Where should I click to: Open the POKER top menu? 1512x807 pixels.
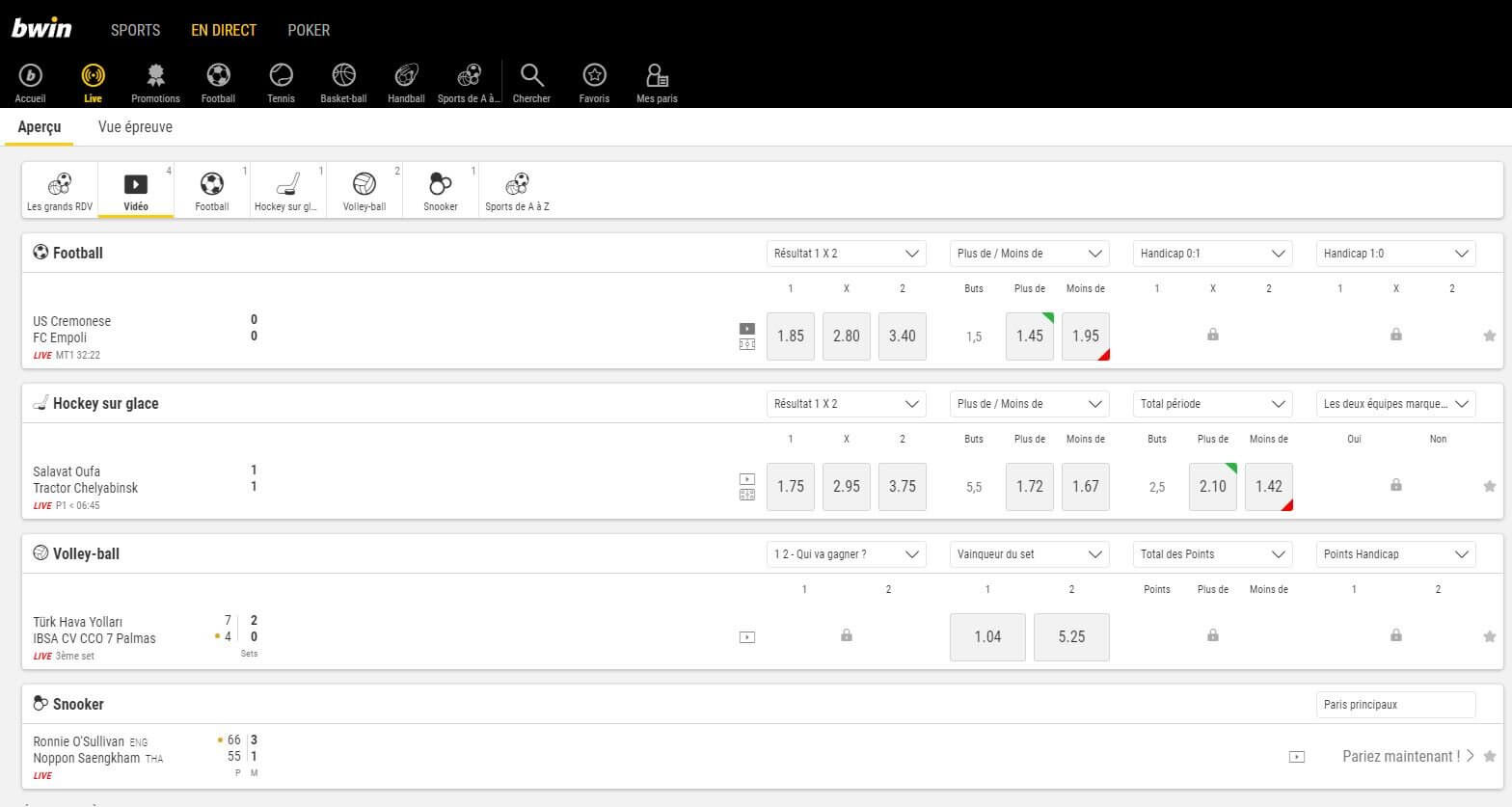coord(309,30)
